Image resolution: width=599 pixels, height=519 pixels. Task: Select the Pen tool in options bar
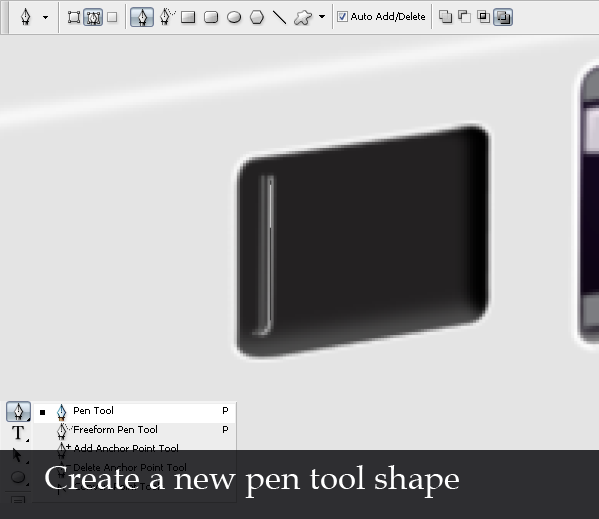[x=142, y=17]
